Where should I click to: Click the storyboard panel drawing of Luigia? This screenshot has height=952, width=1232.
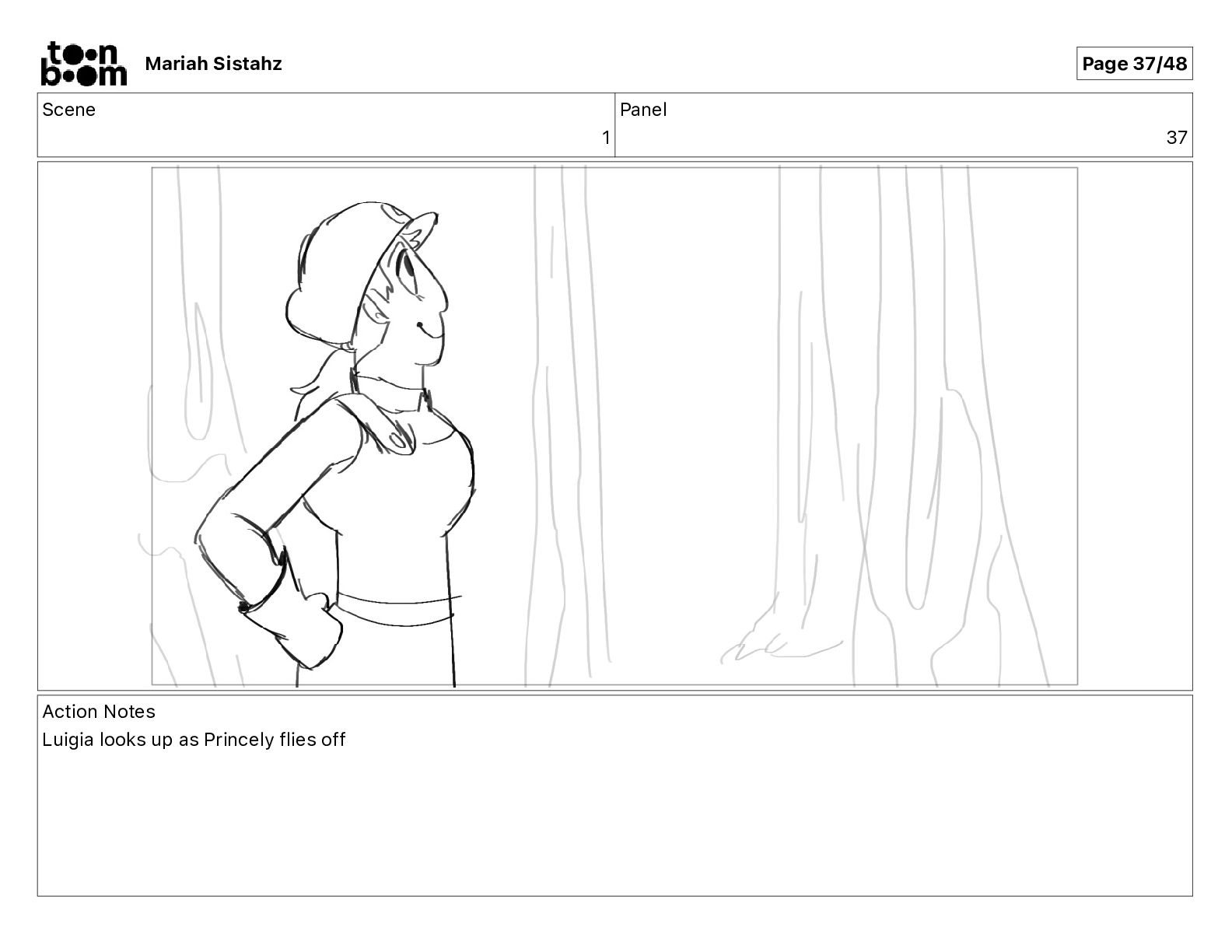(x=614, y=426)
